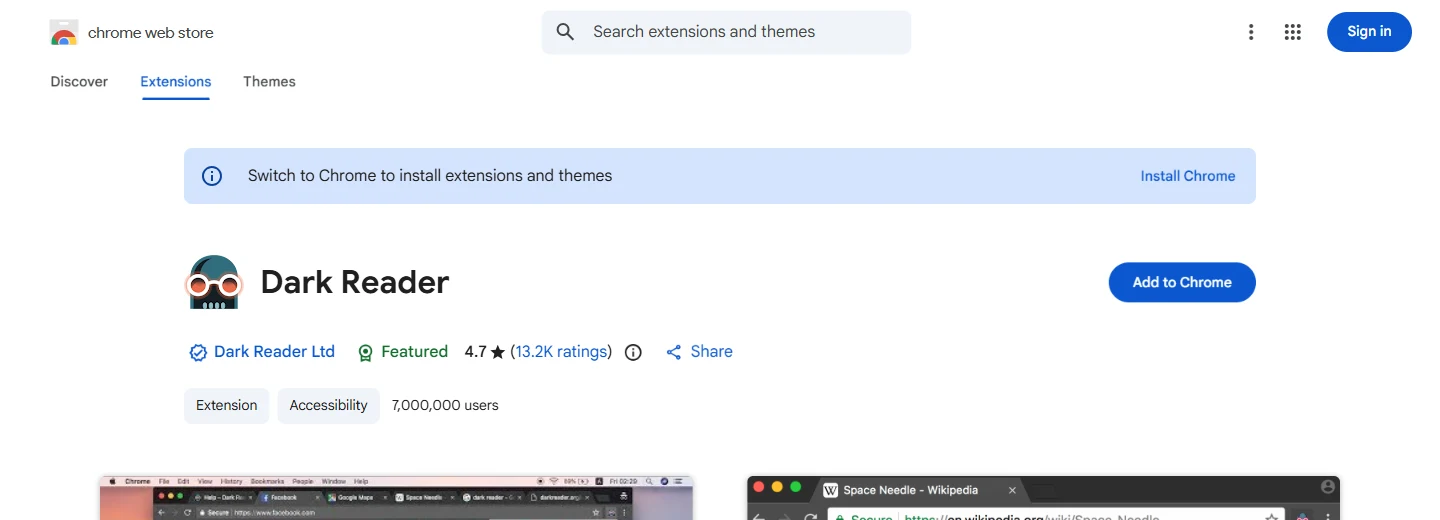This screenshot has width=1440, height=520.
Task: Click the info icon in the banner
Action: (212, 176)
